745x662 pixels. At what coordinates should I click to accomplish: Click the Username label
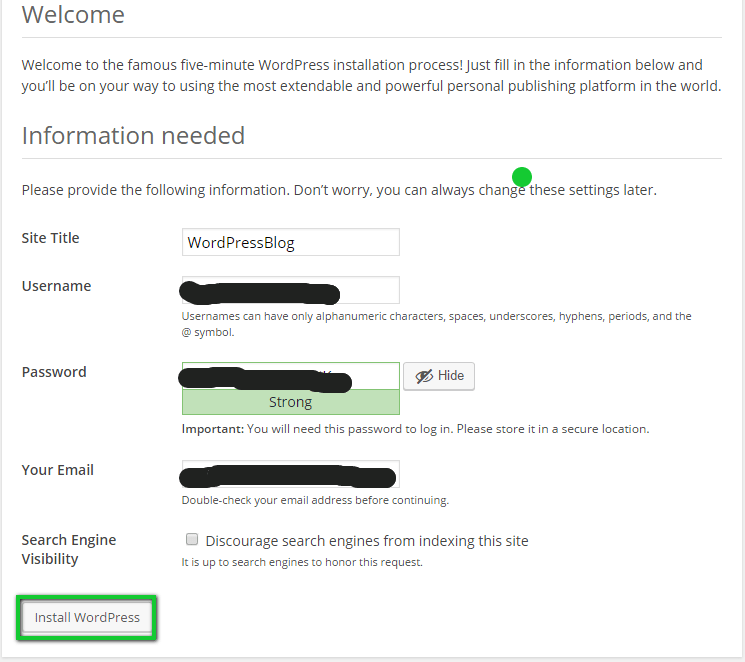56,286
